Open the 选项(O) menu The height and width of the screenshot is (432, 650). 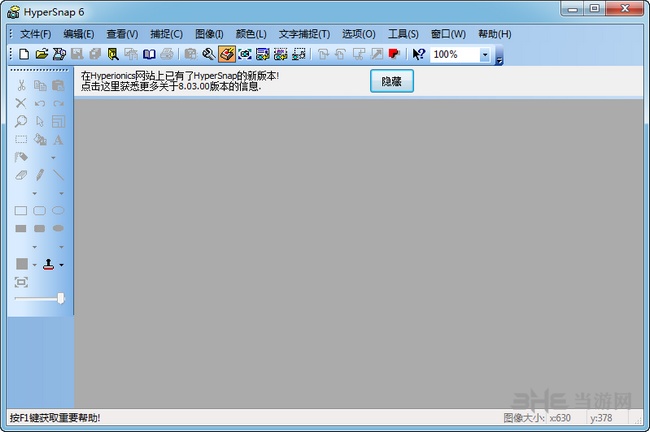[x=359, y=34]
